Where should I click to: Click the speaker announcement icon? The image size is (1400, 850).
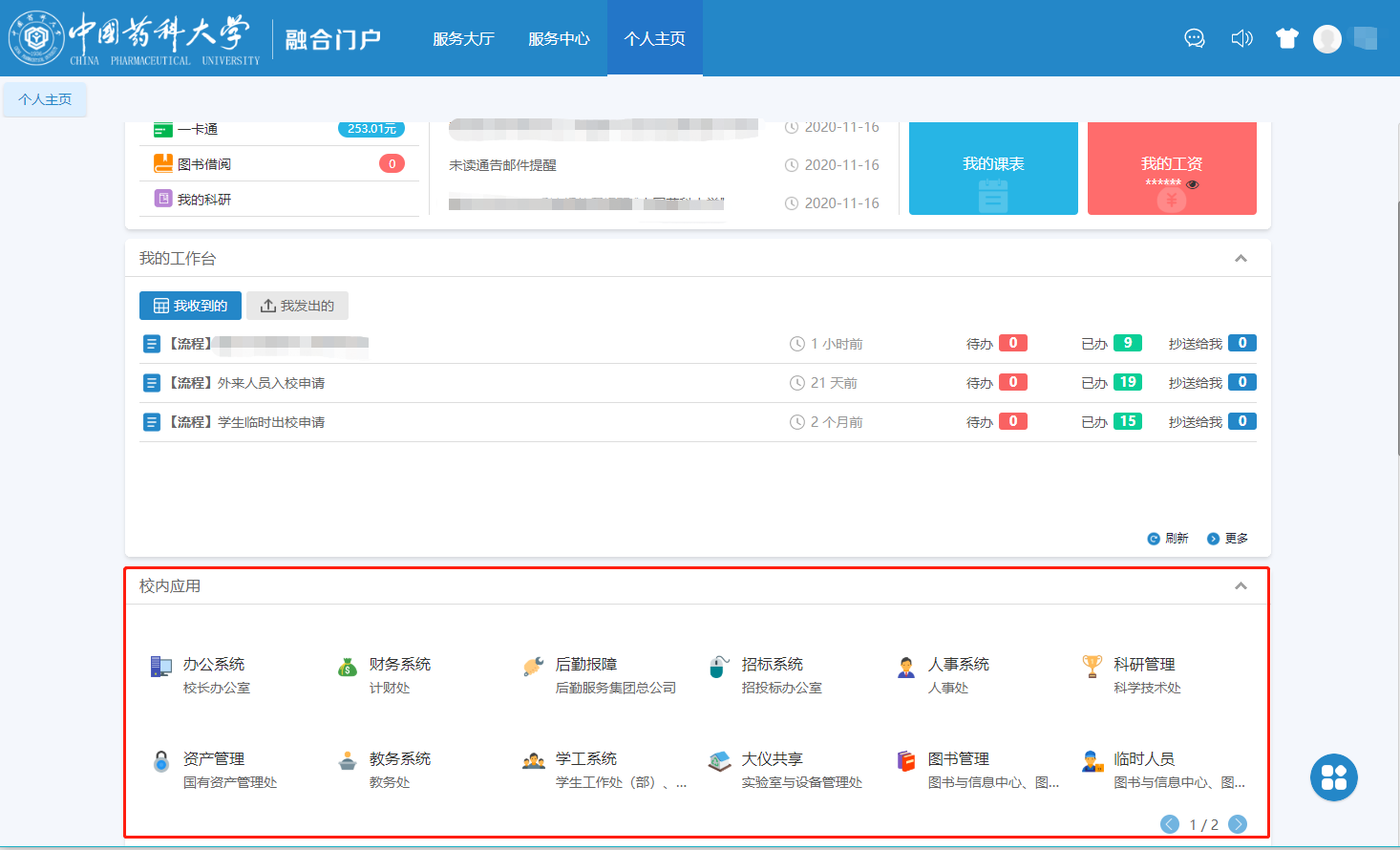1241,38
